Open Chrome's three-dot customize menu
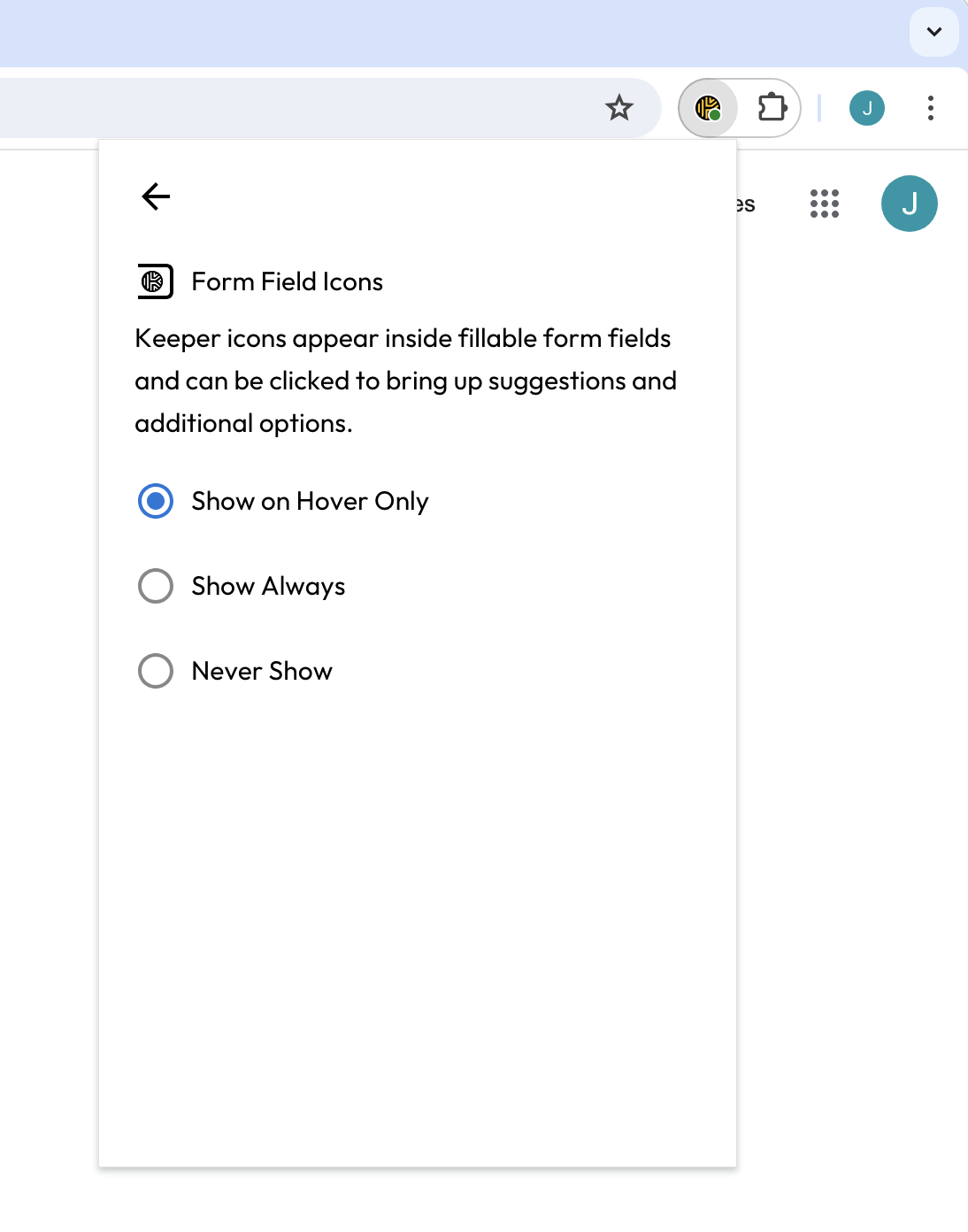 pos(930,108)
